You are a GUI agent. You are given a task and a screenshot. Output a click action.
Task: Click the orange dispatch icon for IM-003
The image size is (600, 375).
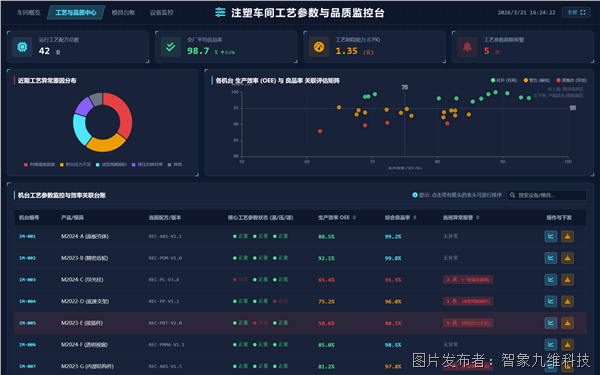tap(567, 280)
